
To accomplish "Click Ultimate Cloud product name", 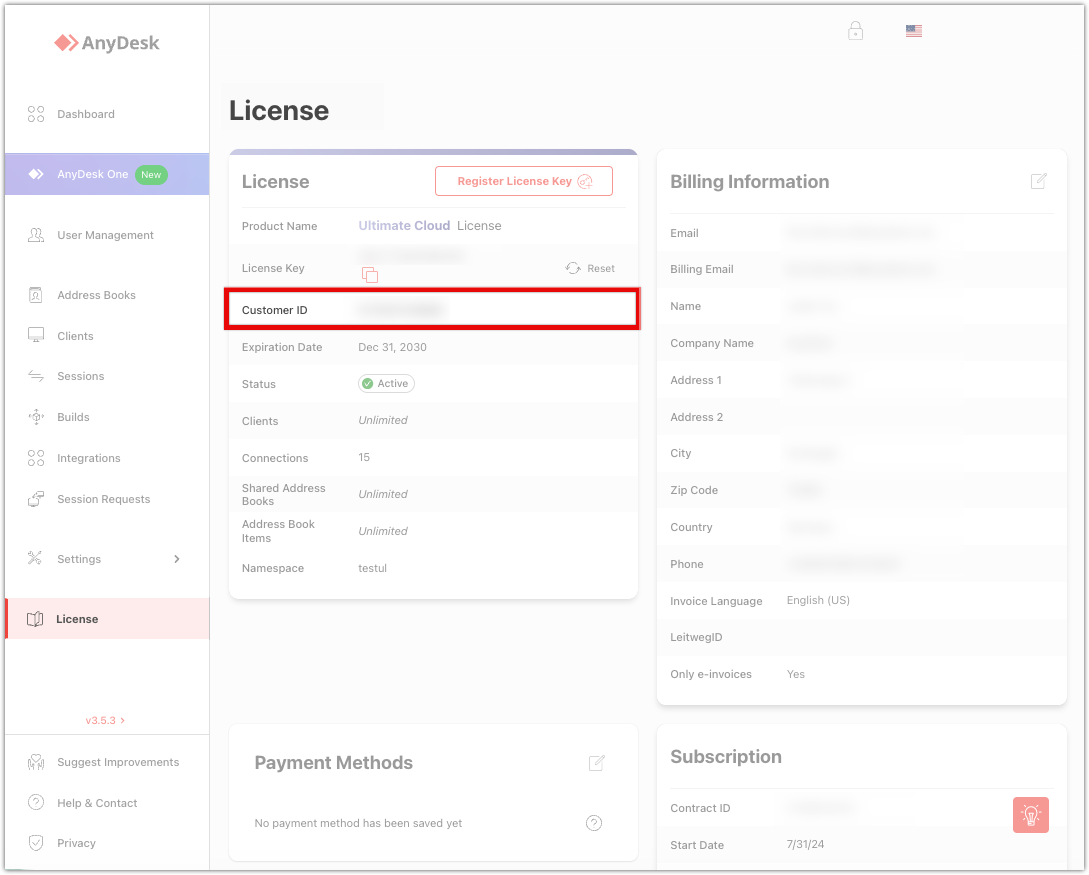I will tap(404, 226).
